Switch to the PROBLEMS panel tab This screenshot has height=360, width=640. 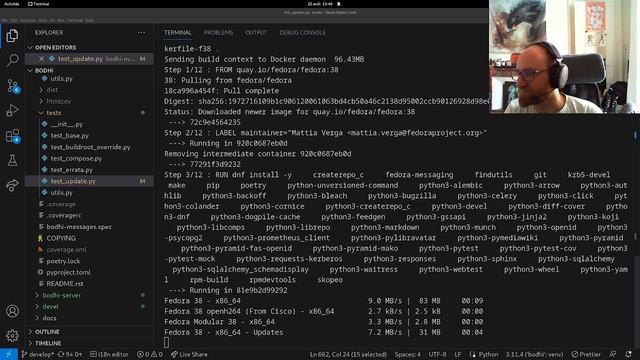click(218, 33)
